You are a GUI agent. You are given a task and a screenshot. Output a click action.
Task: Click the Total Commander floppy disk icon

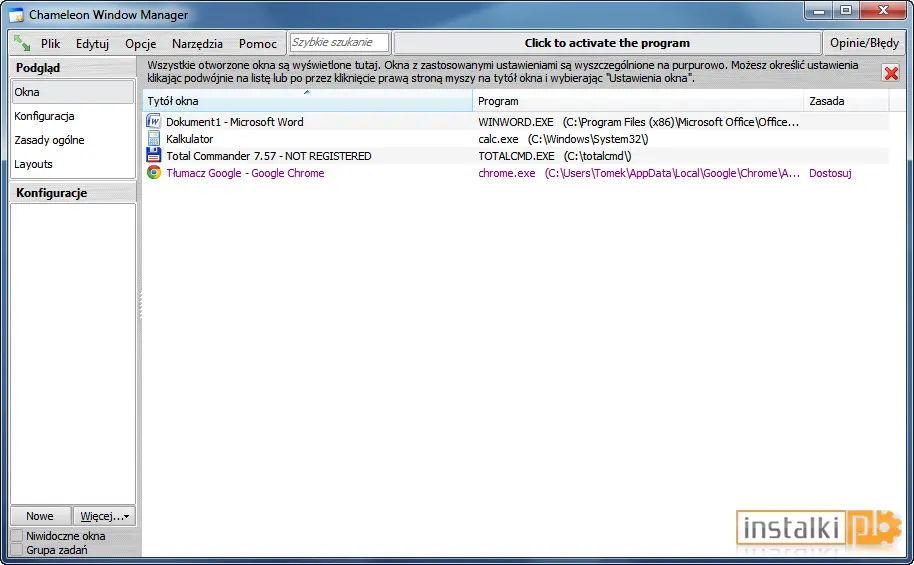[x=153, y=156]
